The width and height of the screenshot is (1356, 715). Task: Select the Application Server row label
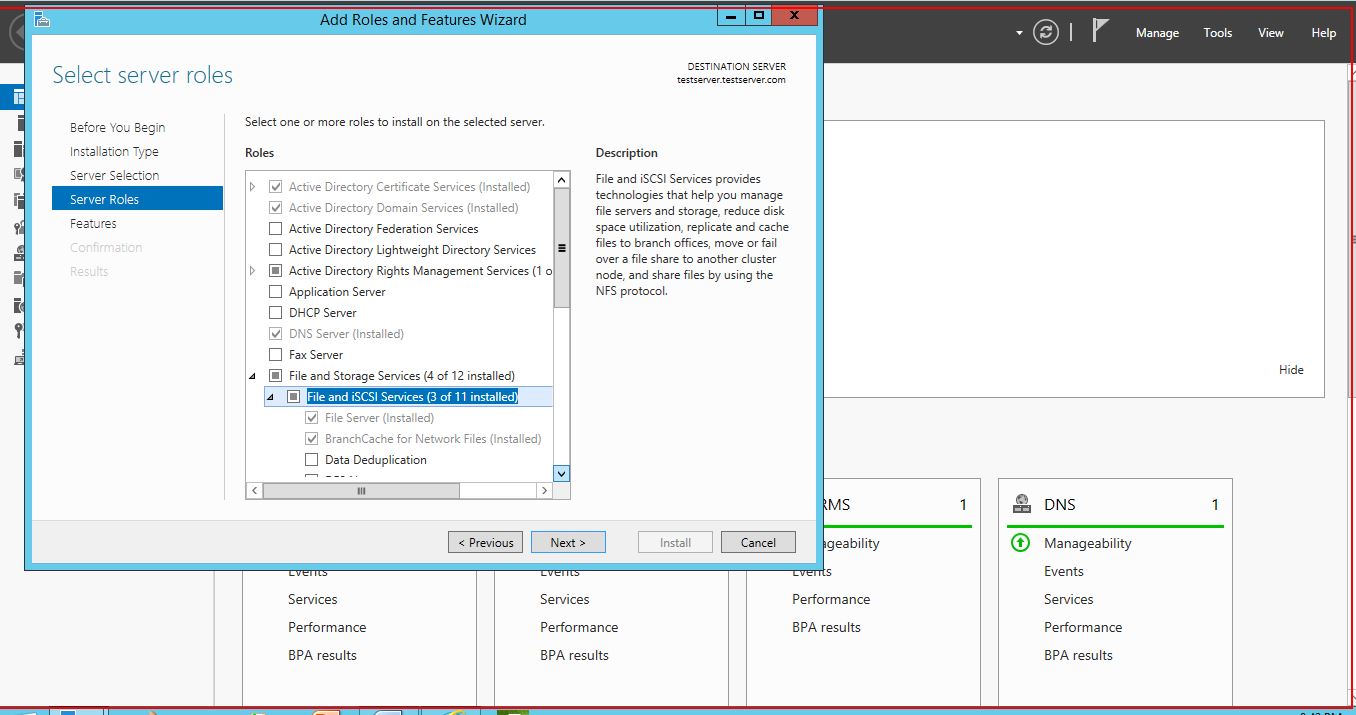[337, 292]
